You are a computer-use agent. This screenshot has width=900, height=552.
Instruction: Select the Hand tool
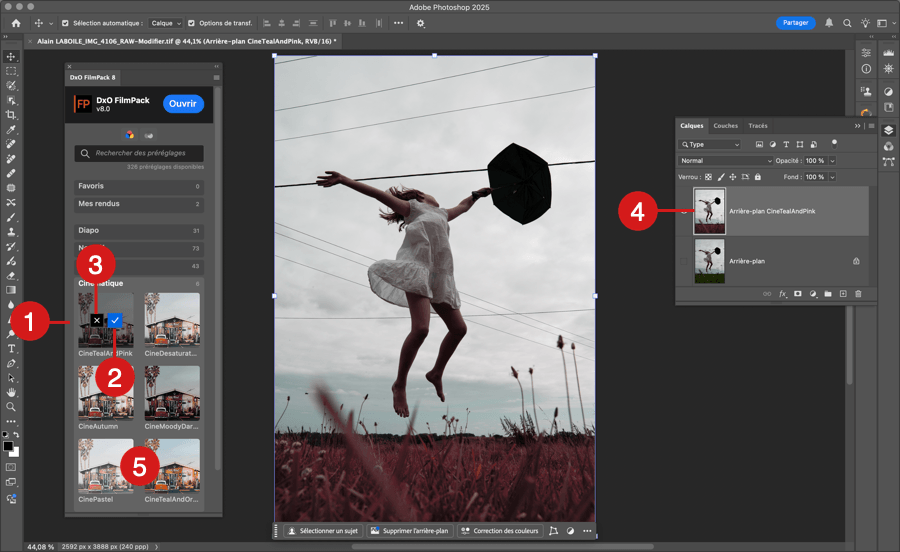click(x=11, y=393)
